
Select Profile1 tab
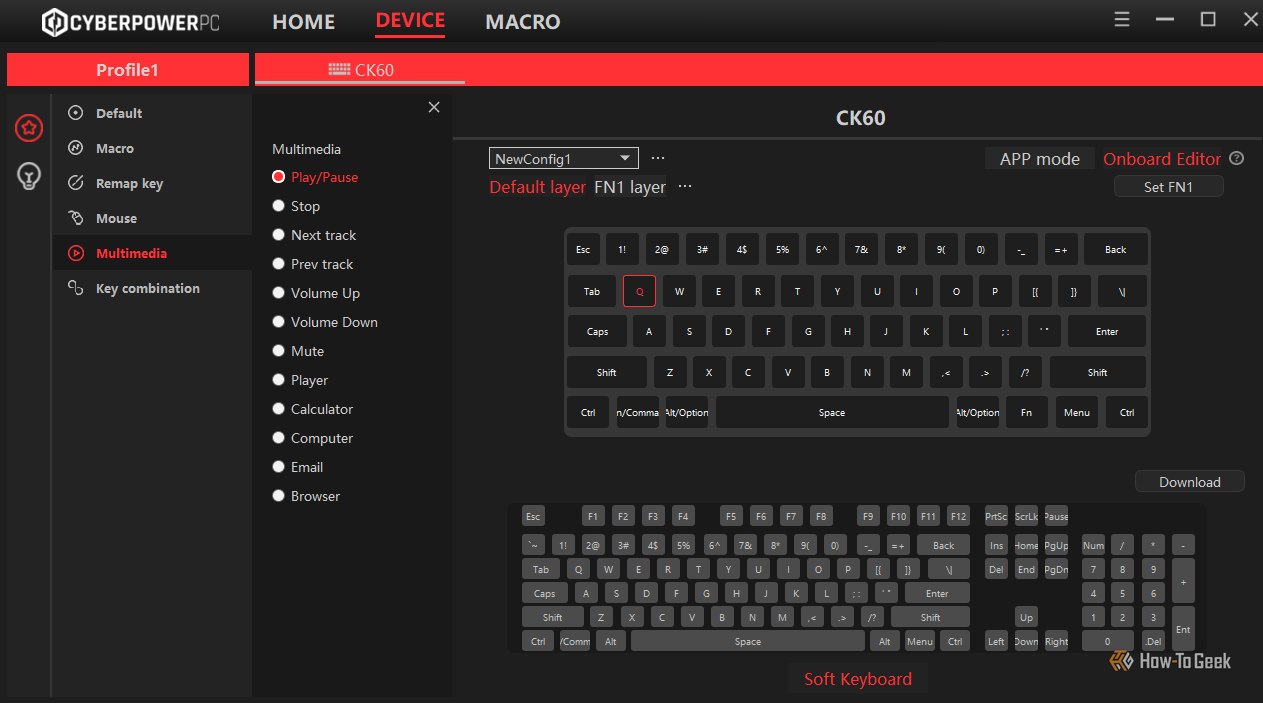point(128,70)
